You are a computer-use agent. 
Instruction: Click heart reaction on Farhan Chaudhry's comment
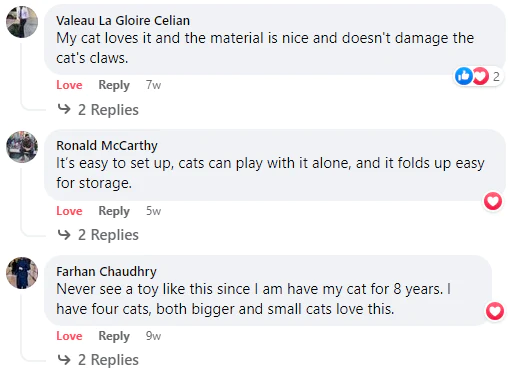[x=495, y=311]
